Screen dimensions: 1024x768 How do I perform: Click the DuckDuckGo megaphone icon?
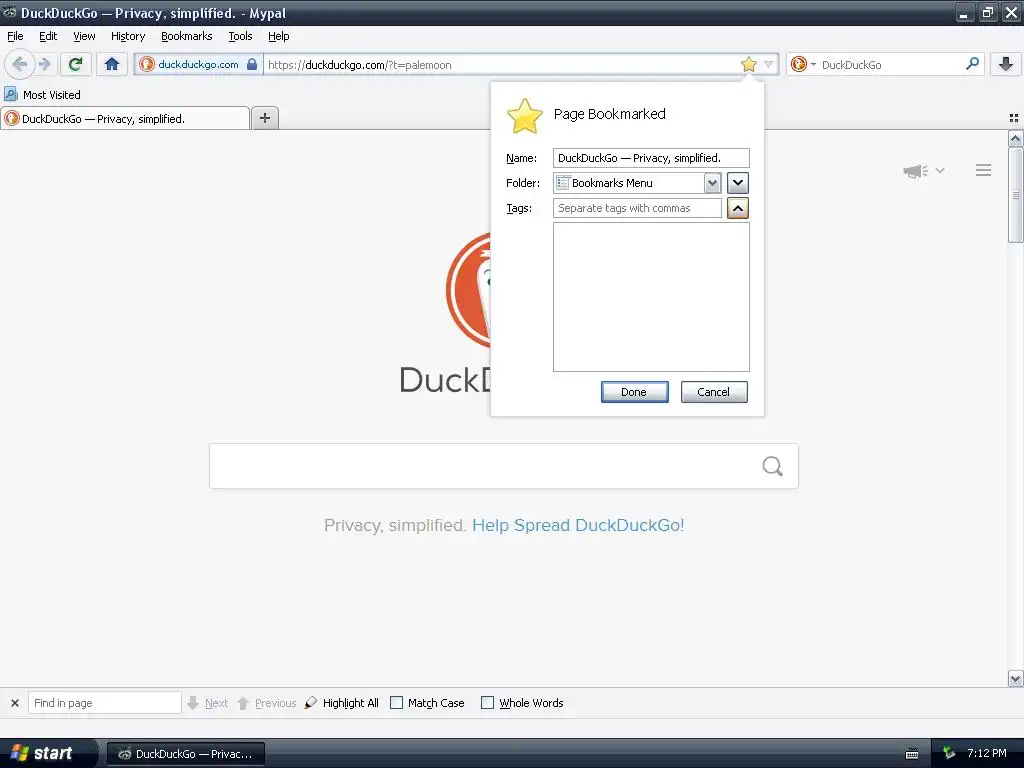point(916,170)
